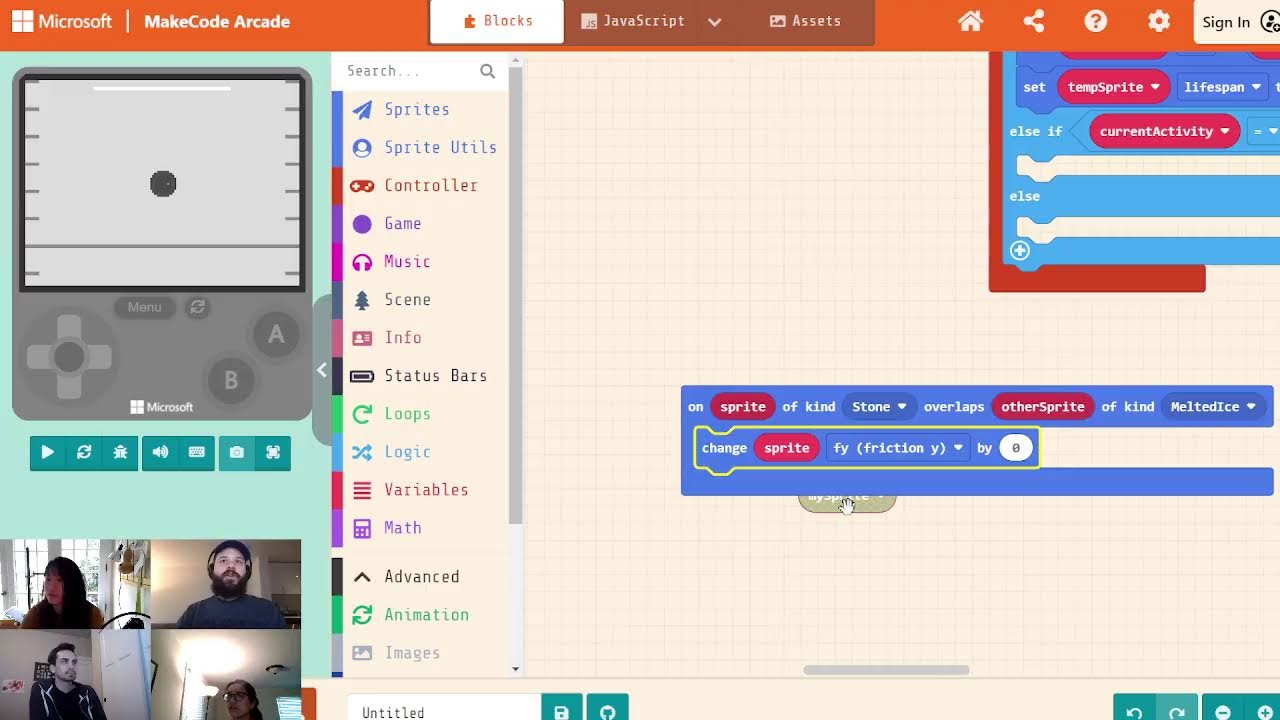This screenshot has width=1280, height=720.
Task: Open the lifespan property dropdown
Action: coord(1222,87)
